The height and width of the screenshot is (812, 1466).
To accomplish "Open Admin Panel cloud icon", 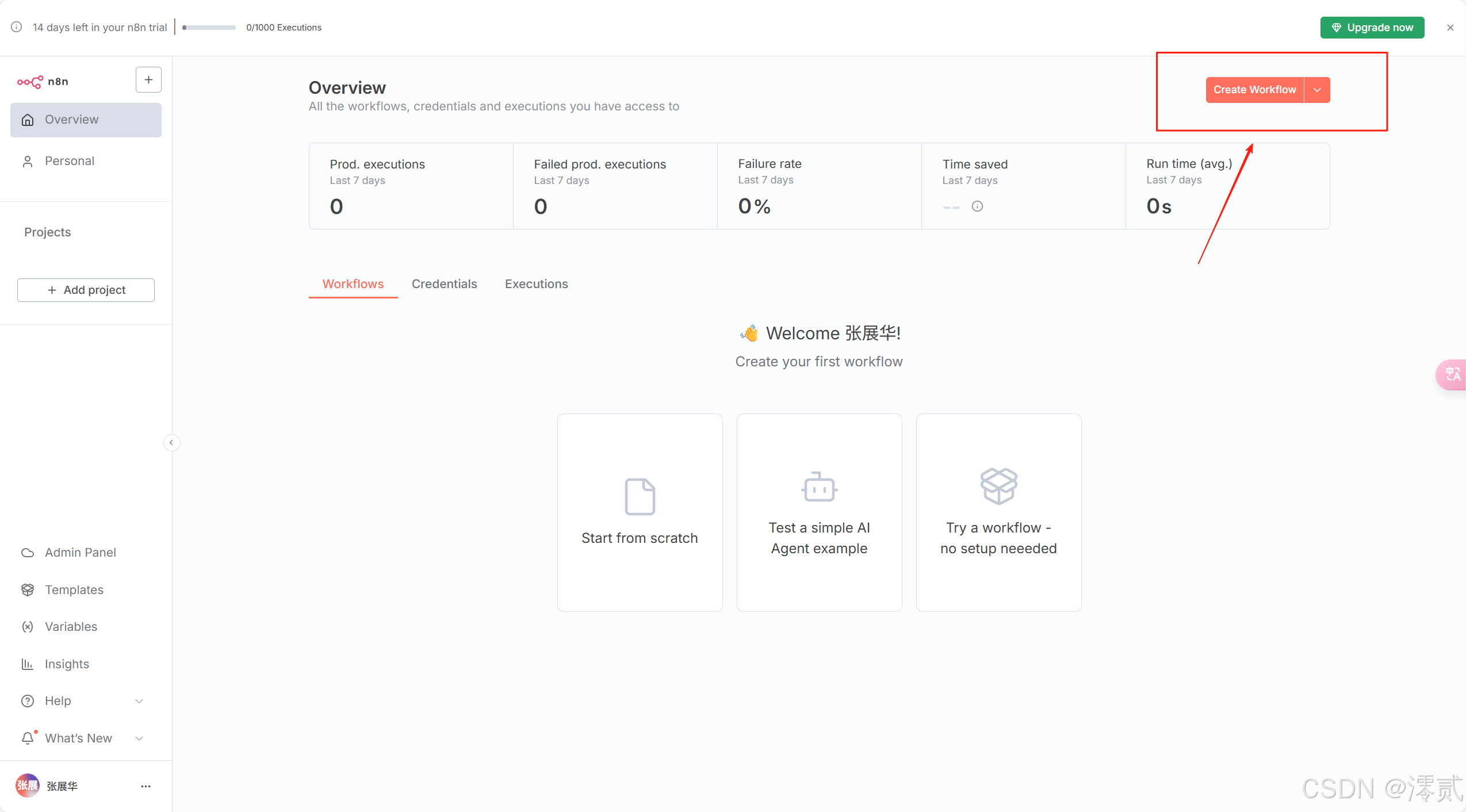I will point(27,553).
